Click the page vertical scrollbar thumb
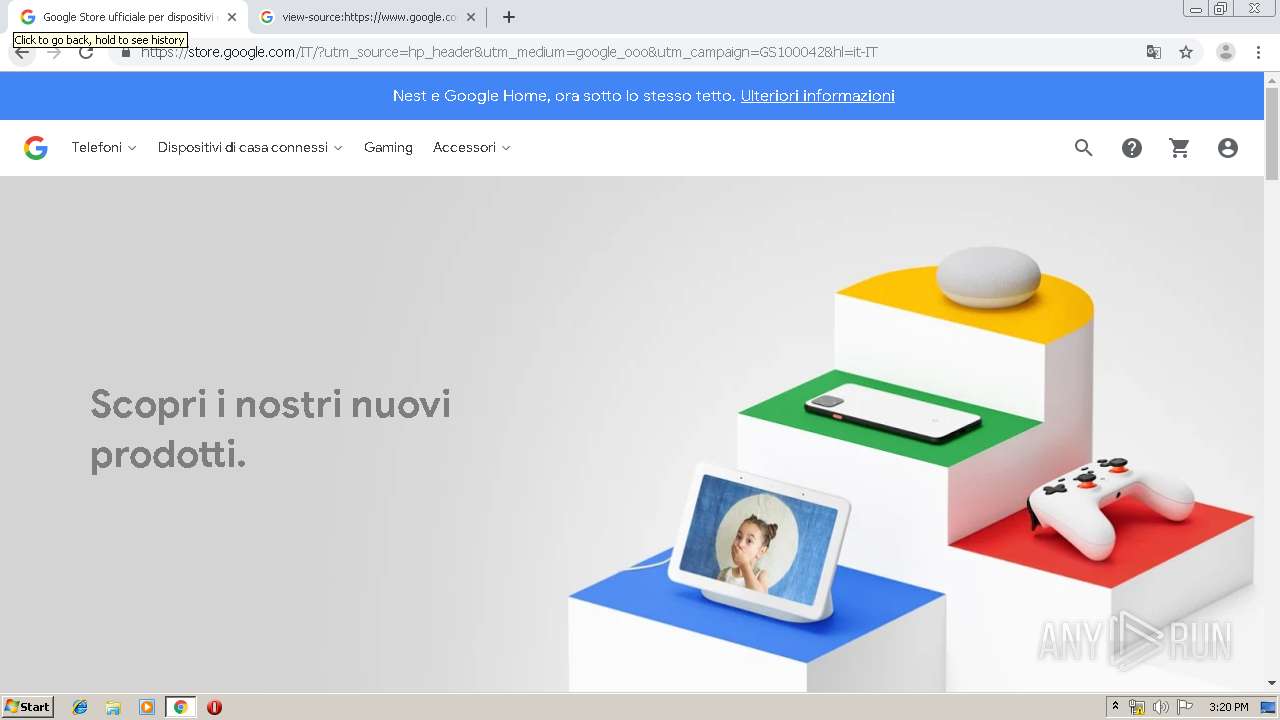Viewport: 1280px width, 720px height. pyautogui.click(x=1272, y=134)
